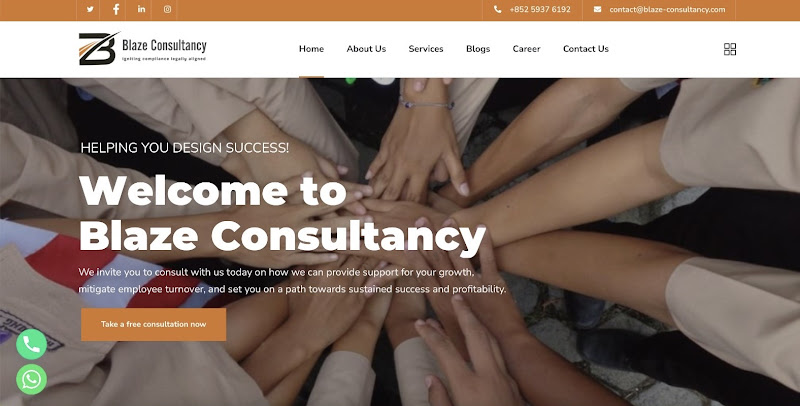Image resolution: width=800 pixels, height=406 pixels.
Task: Navigate to the Blogs page
Action: tap(478, 49)
